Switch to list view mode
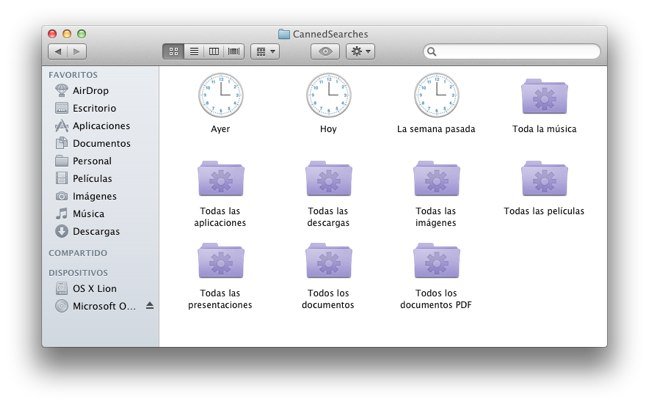Image resolution: width=649 pixels, height=405 pixels. 193,51
